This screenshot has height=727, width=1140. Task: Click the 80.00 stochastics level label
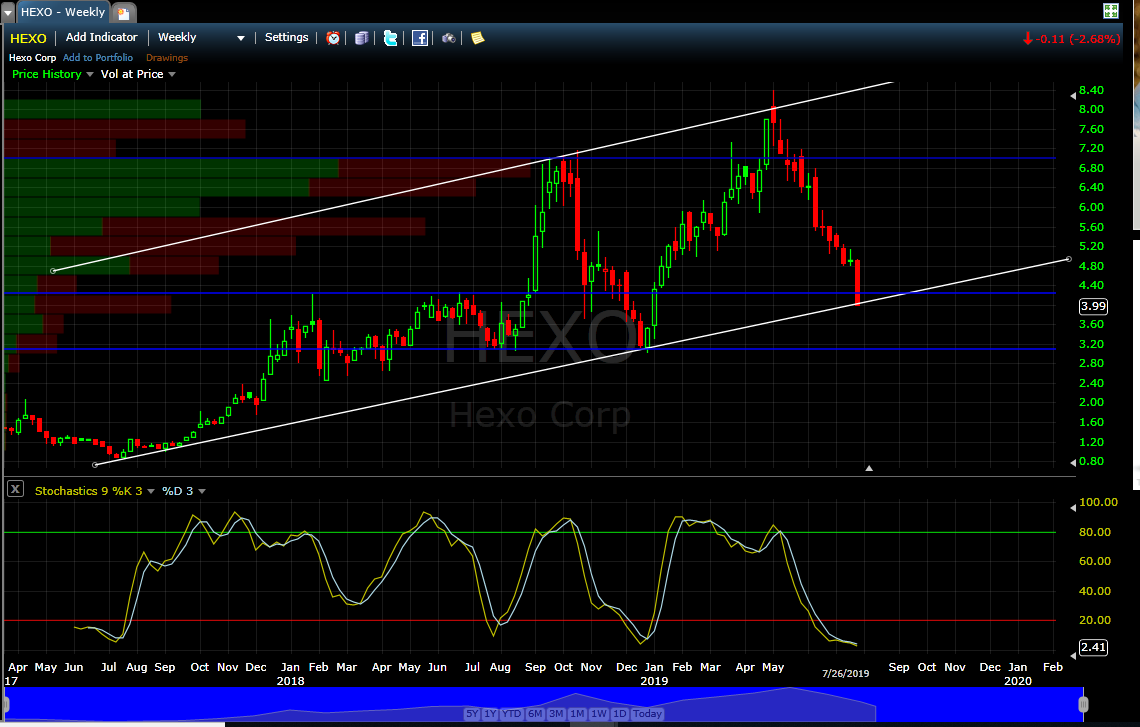point(1095,532)
